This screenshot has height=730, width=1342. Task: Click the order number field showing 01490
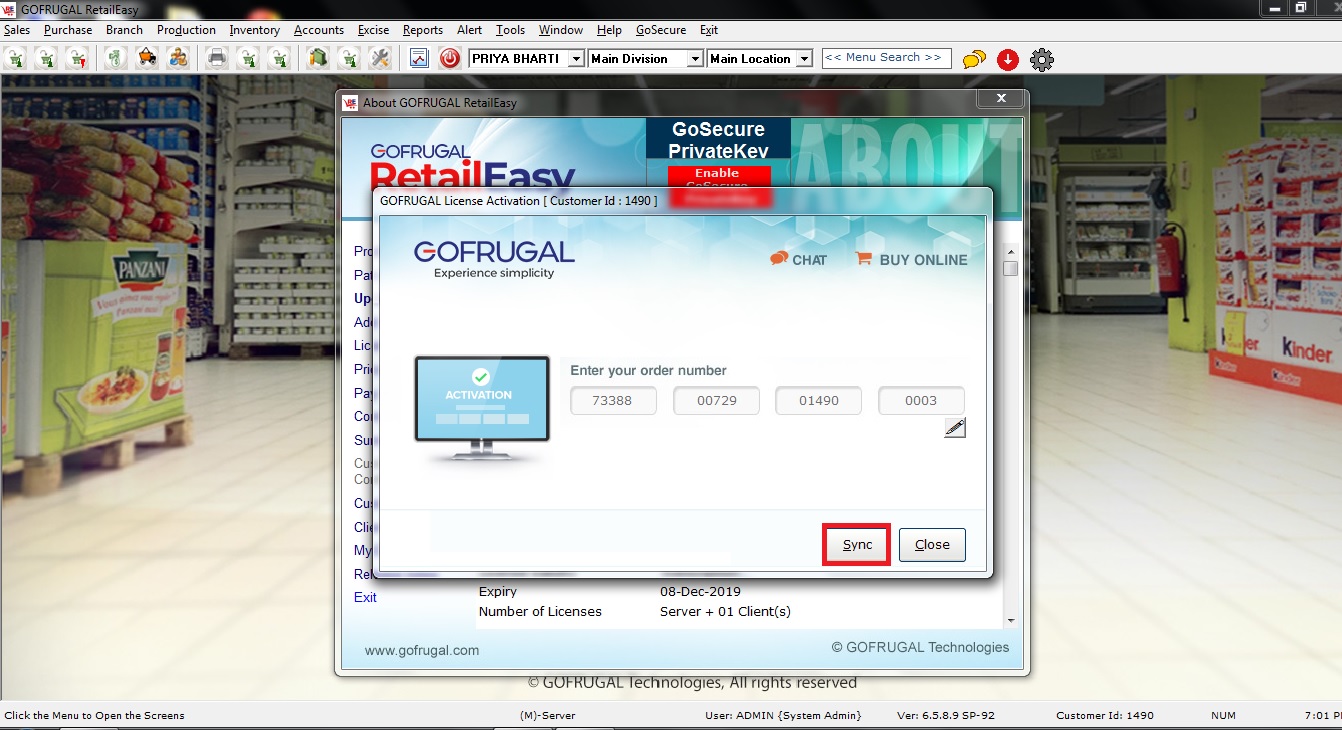[x=819, y=401]
